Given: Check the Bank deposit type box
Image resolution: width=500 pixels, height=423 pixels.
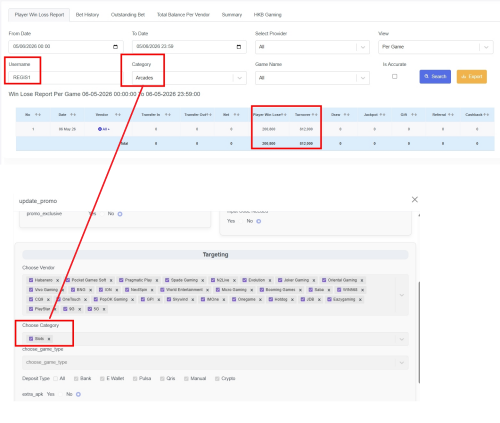Looking at the screenshot, I should [x=76, y=379].
